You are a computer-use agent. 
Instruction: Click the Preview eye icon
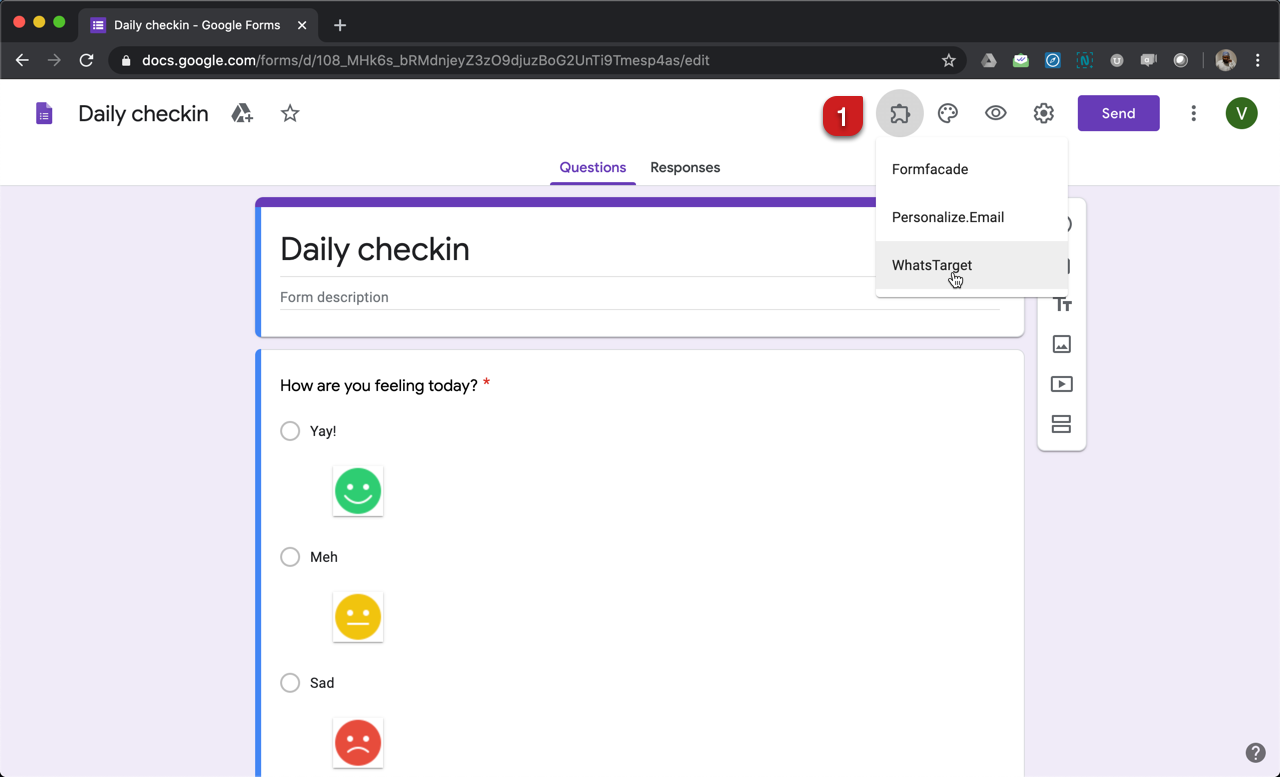click(x=995, y=114)
